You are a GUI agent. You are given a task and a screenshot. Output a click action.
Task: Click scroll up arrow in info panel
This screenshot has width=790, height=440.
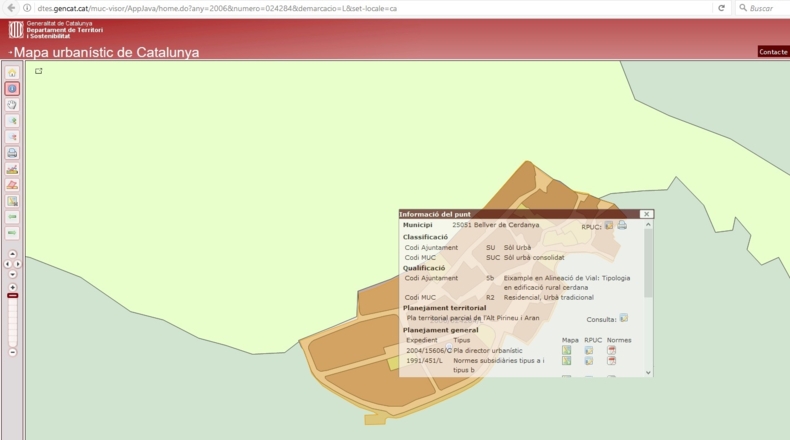pos(648,225)
